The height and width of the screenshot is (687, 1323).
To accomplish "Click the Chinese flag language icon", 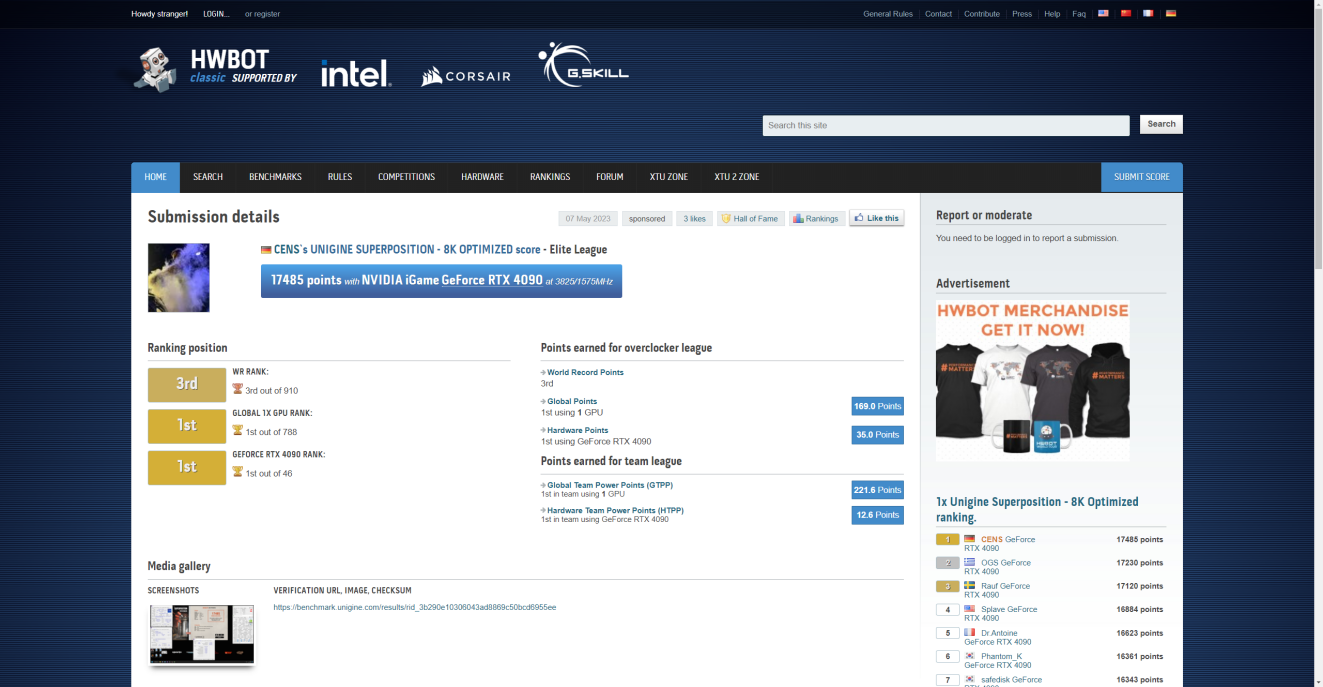I will coord(1126,14).
